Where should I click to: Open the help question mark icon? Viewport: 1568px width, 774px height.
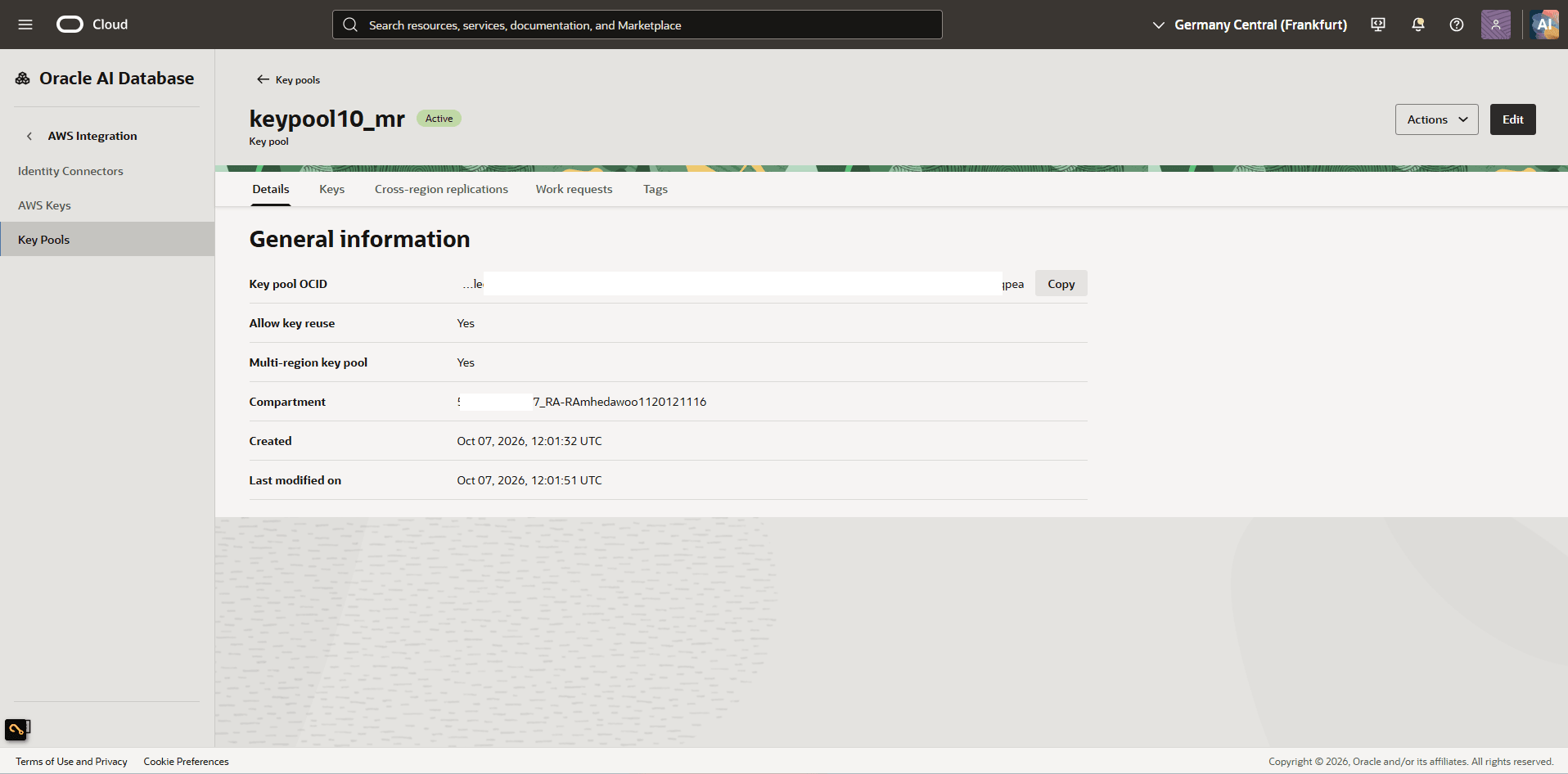(1457, 25)
